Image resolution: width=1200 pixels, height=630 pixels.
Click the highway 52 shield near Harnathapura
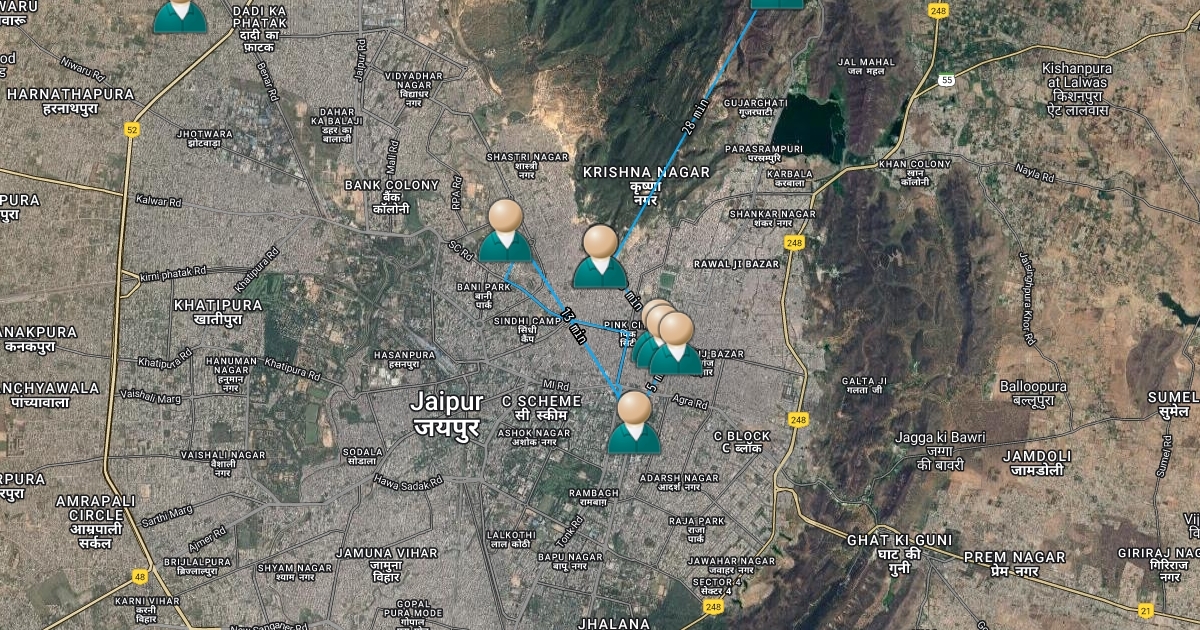coord(132,129)
